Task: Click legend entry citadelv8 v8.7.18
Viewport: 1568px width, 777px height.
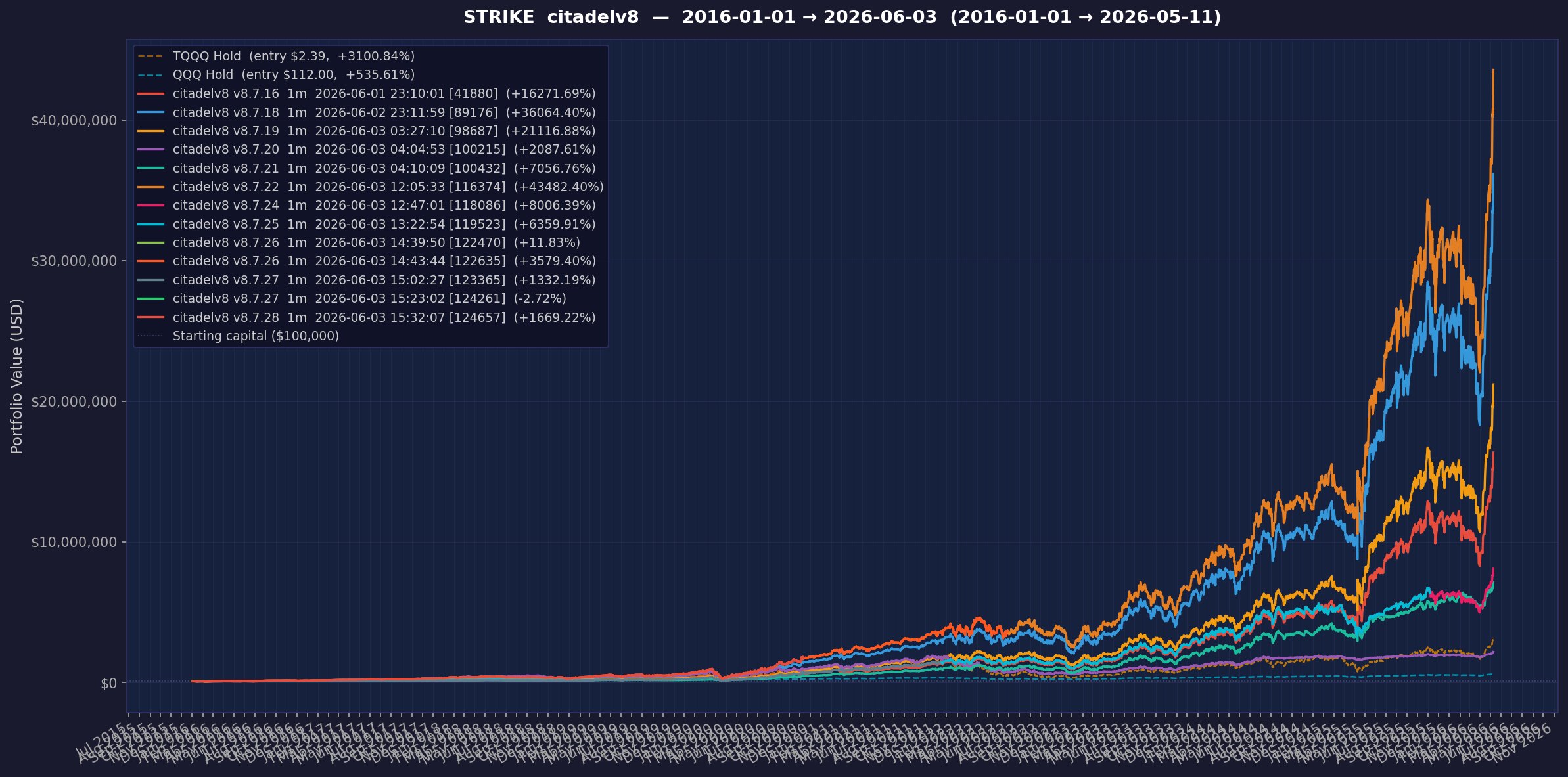Action: point(367,112)
